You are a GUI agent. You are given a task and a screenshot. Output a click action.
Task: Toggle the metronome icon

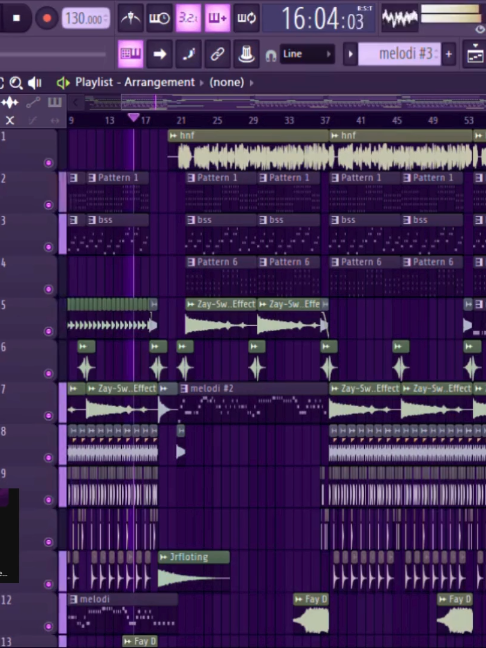tap(131, 18)
